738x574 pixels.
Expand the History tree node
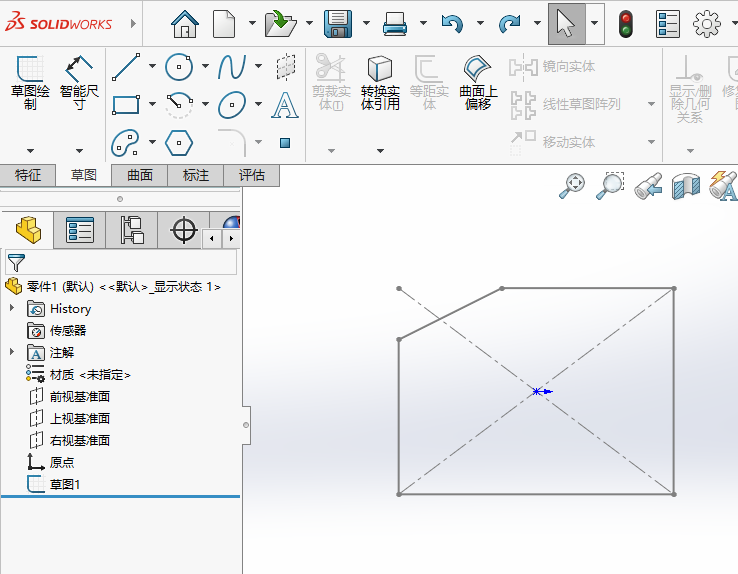pos(12,309)
